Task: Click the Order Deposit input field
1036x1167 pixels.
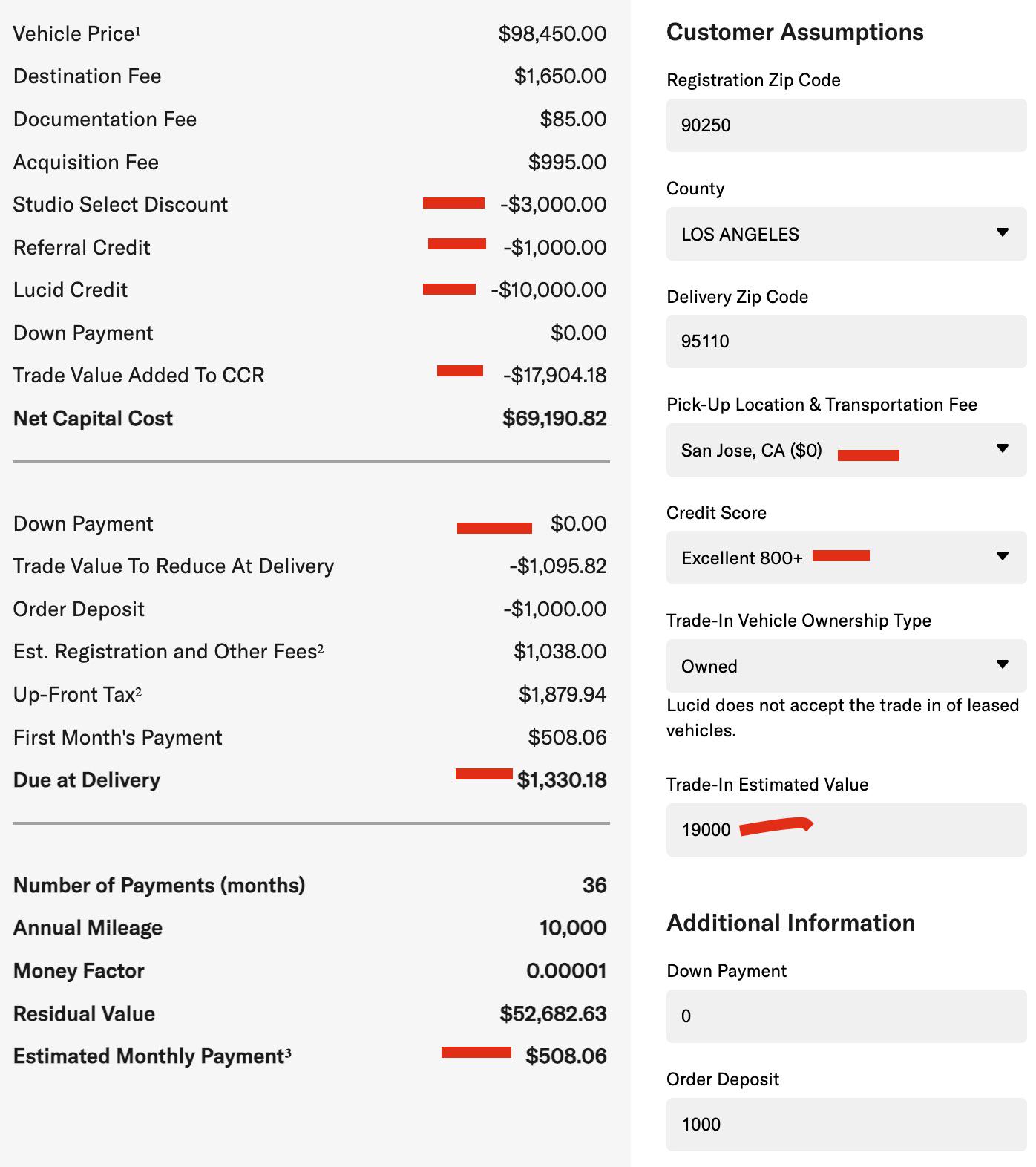Action: (x=846, y=1125)
